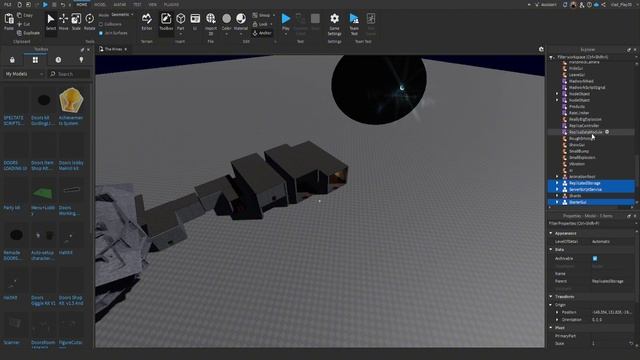Start a Team Test session
640x360 pixels.
[354, 24]
